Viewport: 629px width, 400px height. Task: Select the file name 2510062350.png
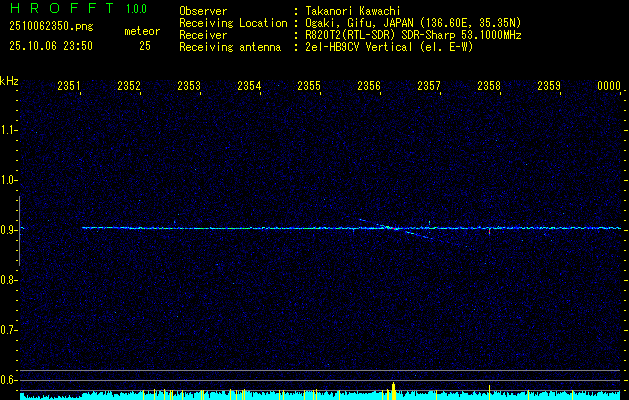(51, 27)
